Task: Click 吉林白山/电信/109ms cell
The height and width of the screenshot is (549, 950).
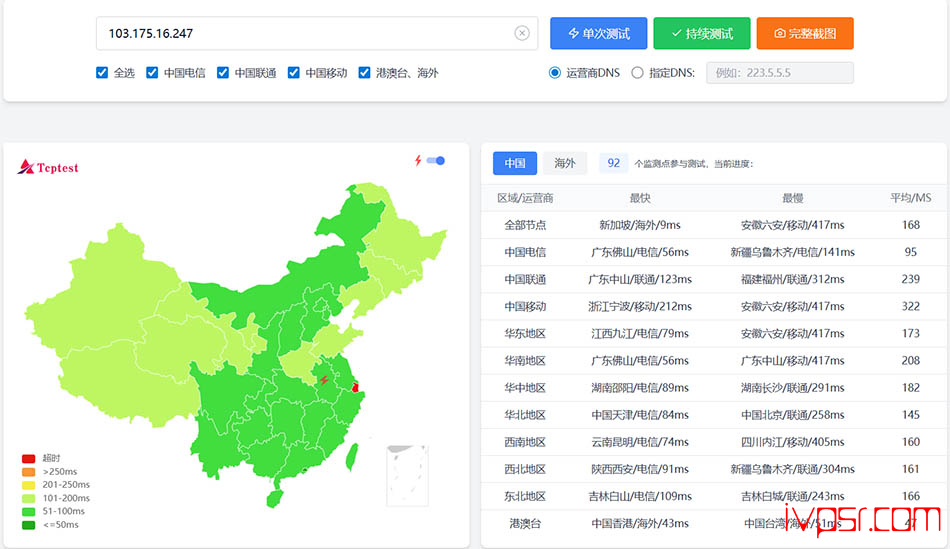Action: click(640, 496)
